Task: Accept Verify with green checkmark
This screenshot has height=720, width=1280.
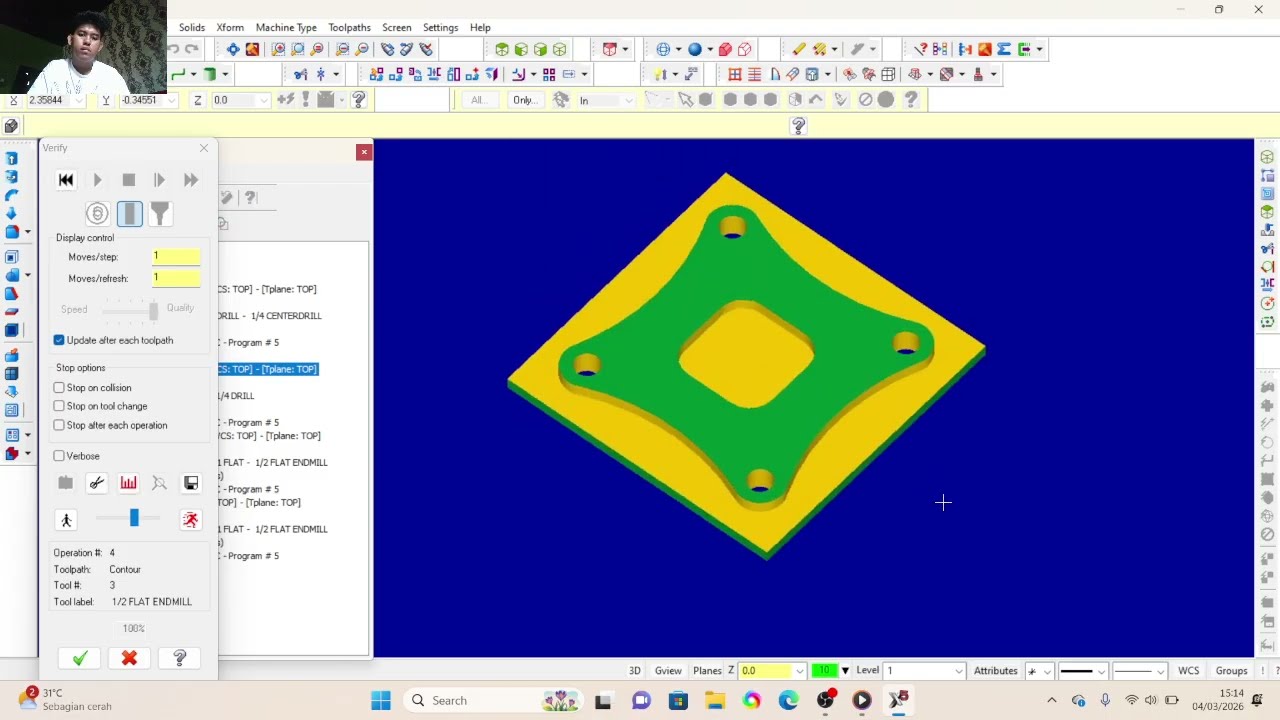Action: coord(80,658)
